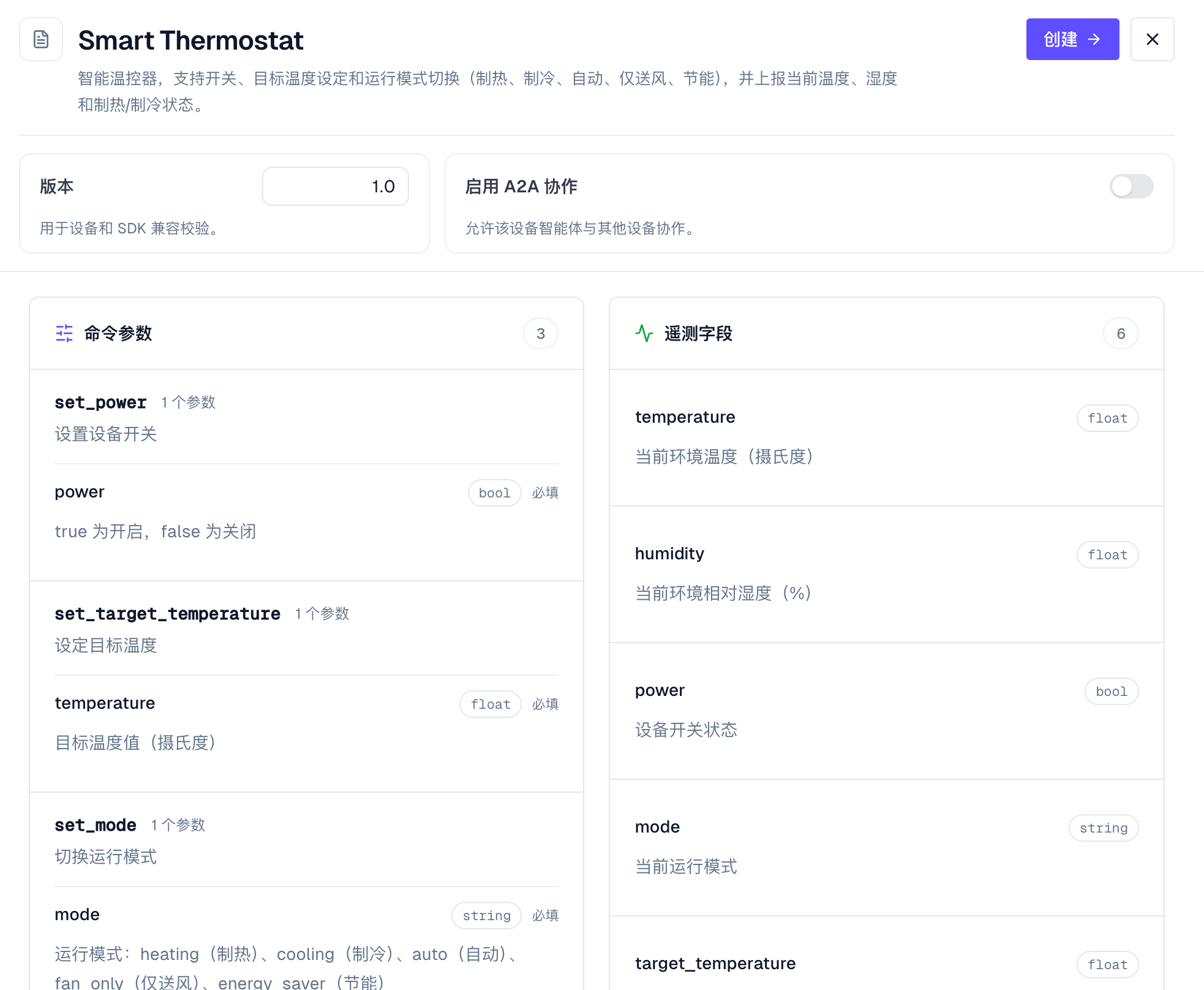Click the 启用 A2A 协作 label

click(x=521, y=186)
